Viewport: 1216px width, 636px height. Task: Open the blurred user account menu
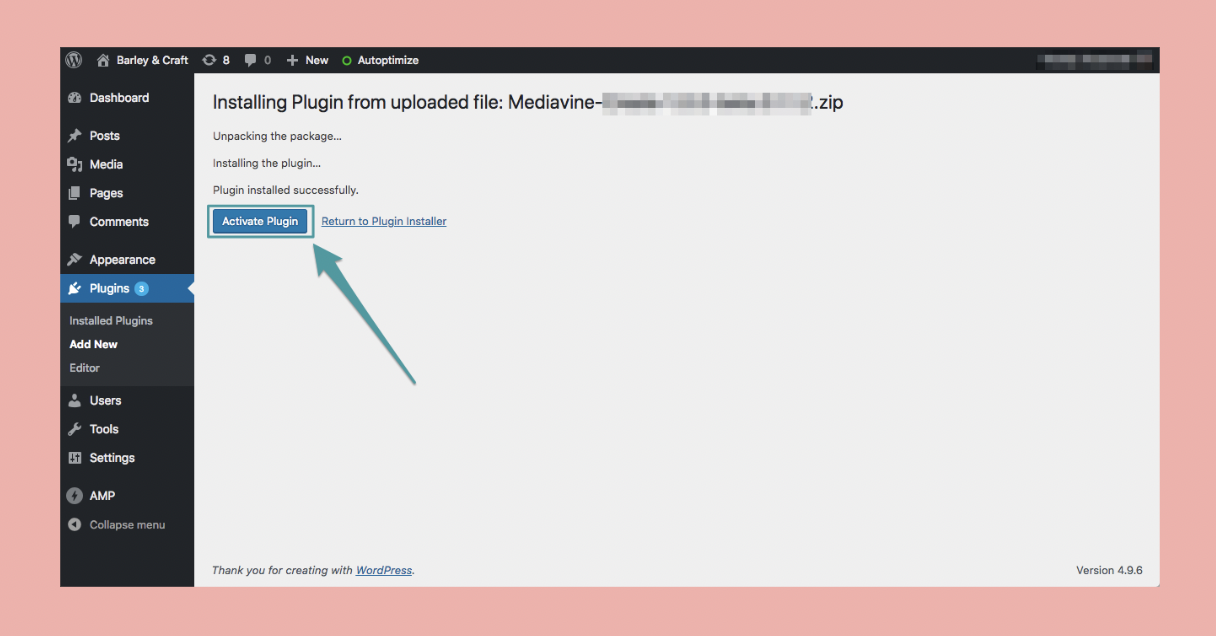pyautogui.click(x=1094, y=60)
